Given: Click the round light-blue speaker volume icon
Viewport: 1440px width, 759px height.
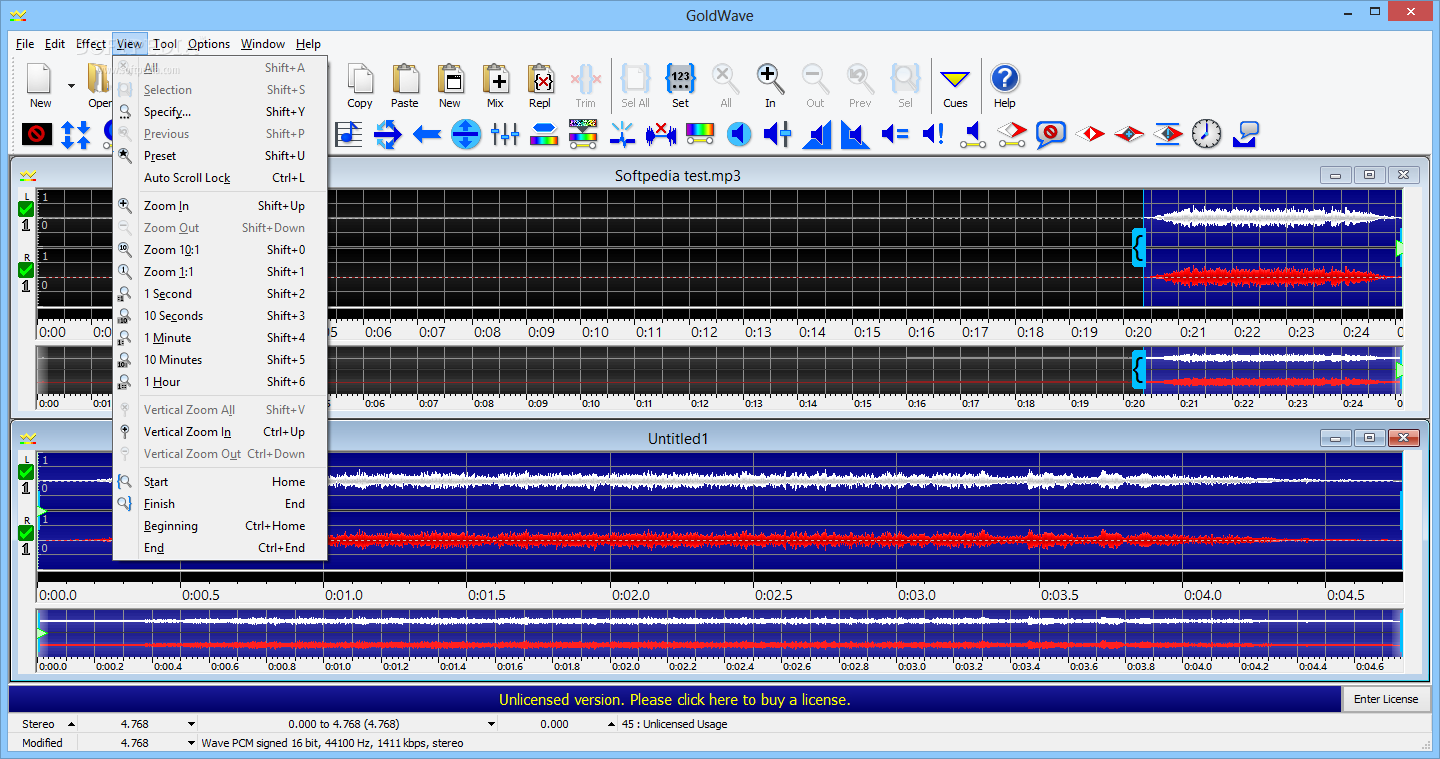Looking at the screenshot, I should pyautogui.click(x=739, y=134).
